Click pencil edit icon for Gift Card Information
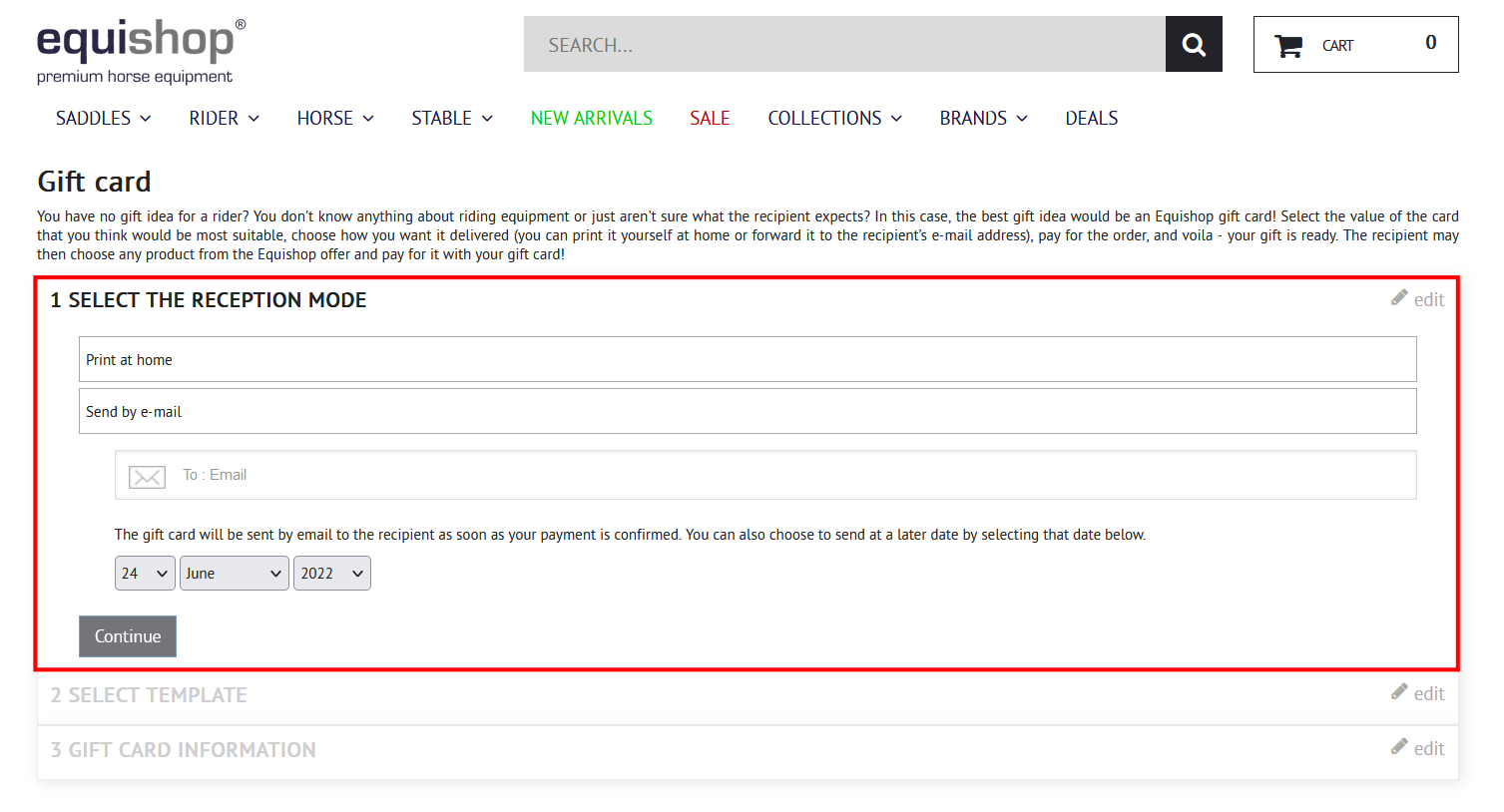 (1399, 747)
